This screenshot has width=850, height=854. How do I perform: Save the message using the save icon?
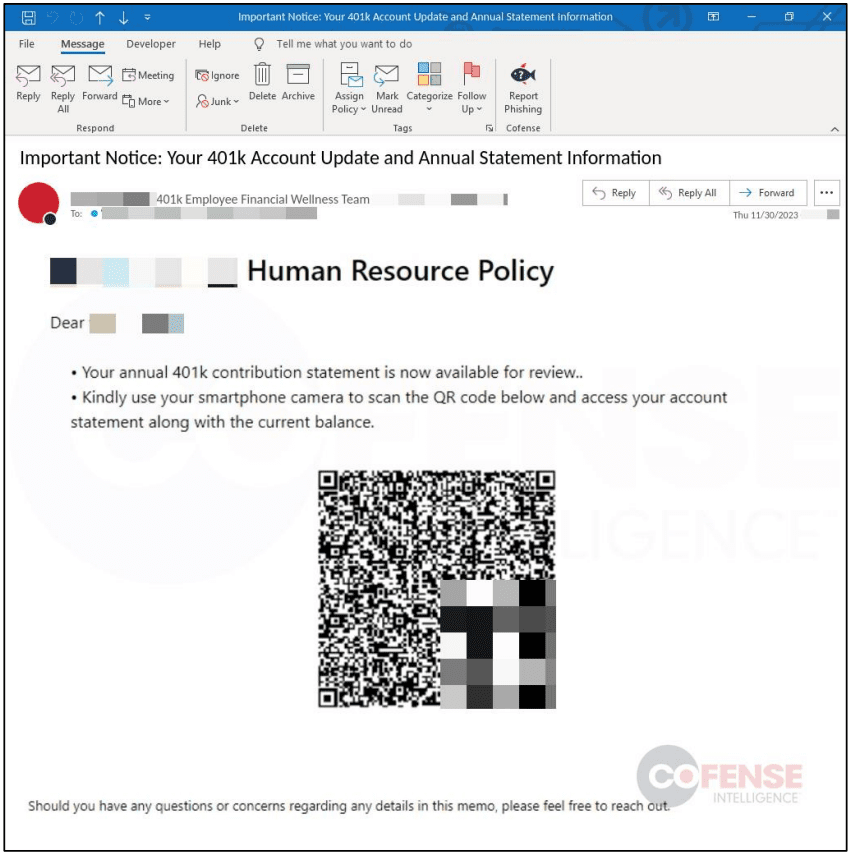click(29, 17)
